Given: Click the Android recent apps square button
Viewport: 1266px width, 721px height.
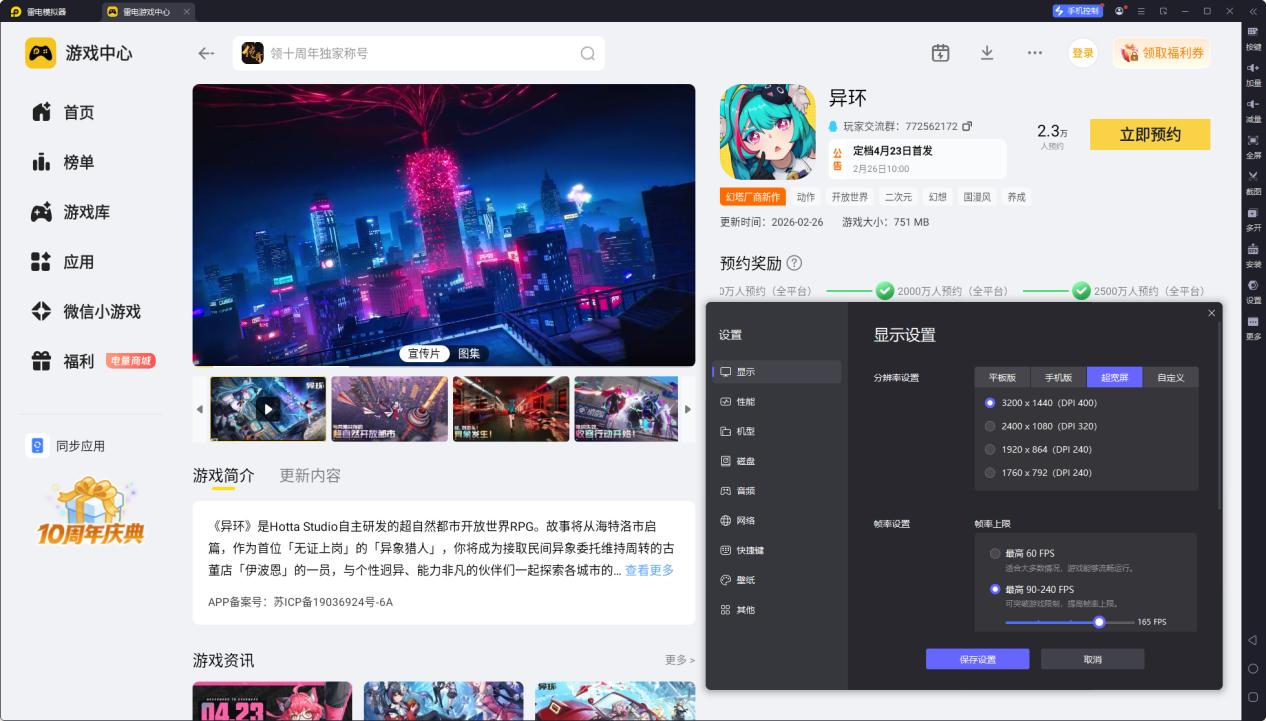Looking at the screenshot, I should click(x=1253, y=696).
